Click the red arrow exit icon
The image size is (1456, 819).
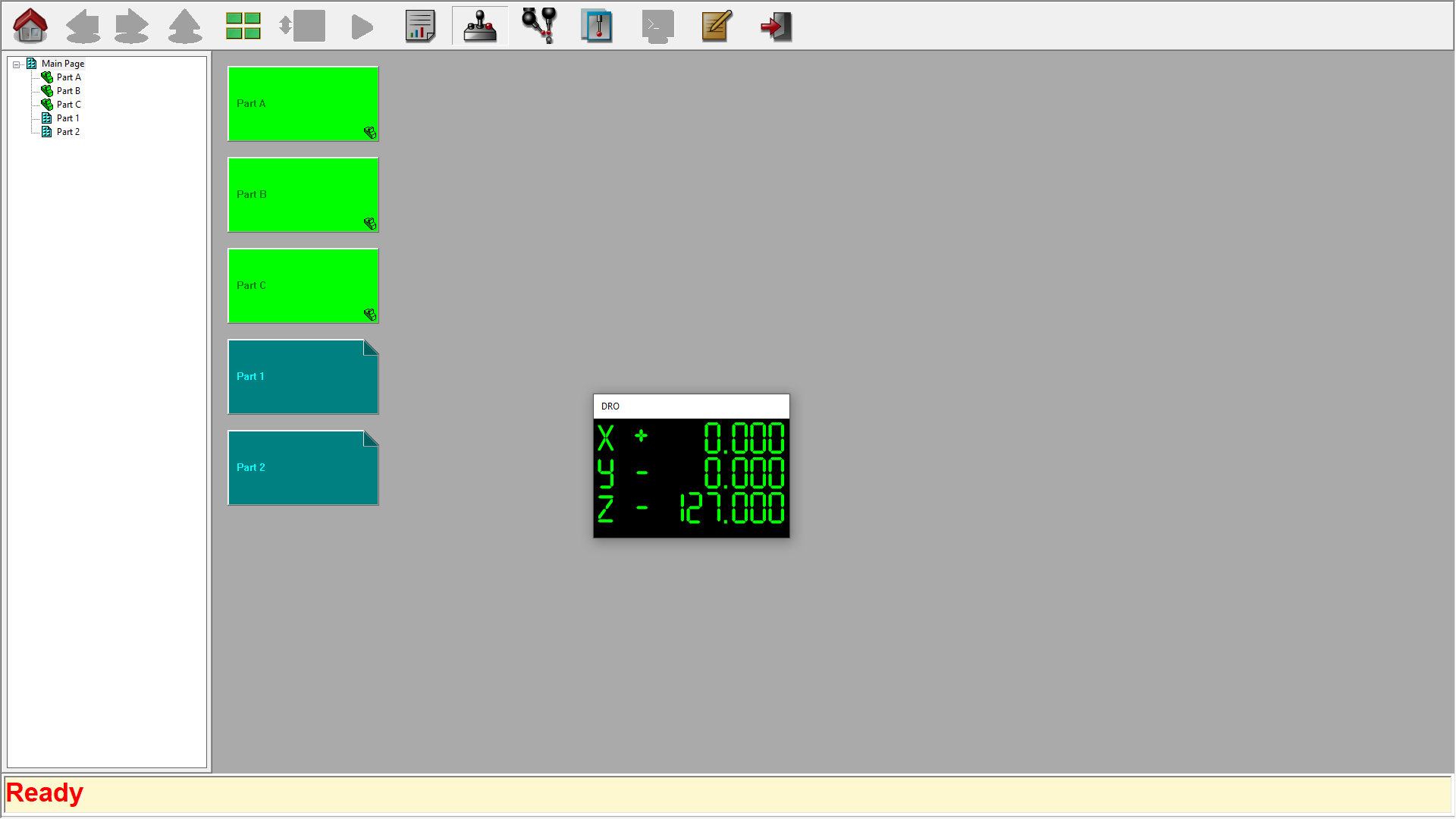point(776,26)
